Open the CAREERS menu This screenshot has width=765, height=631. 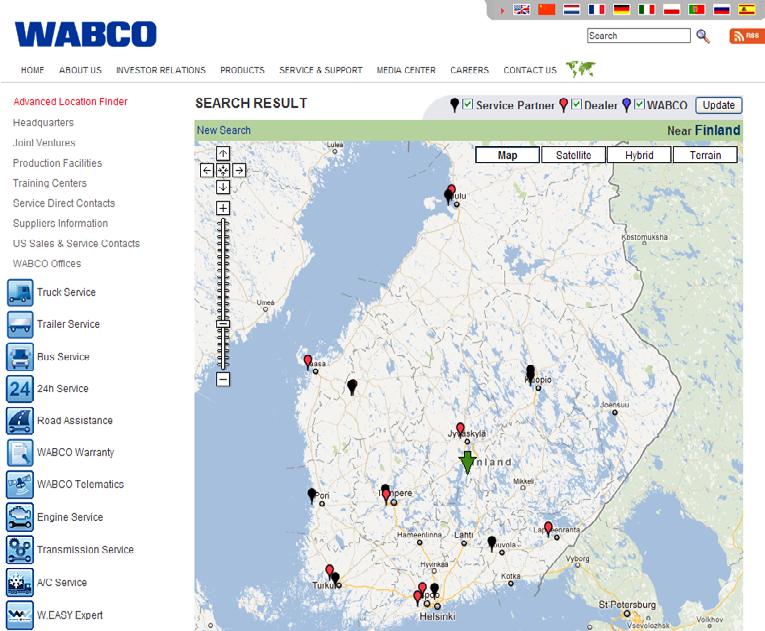[469, 70]
